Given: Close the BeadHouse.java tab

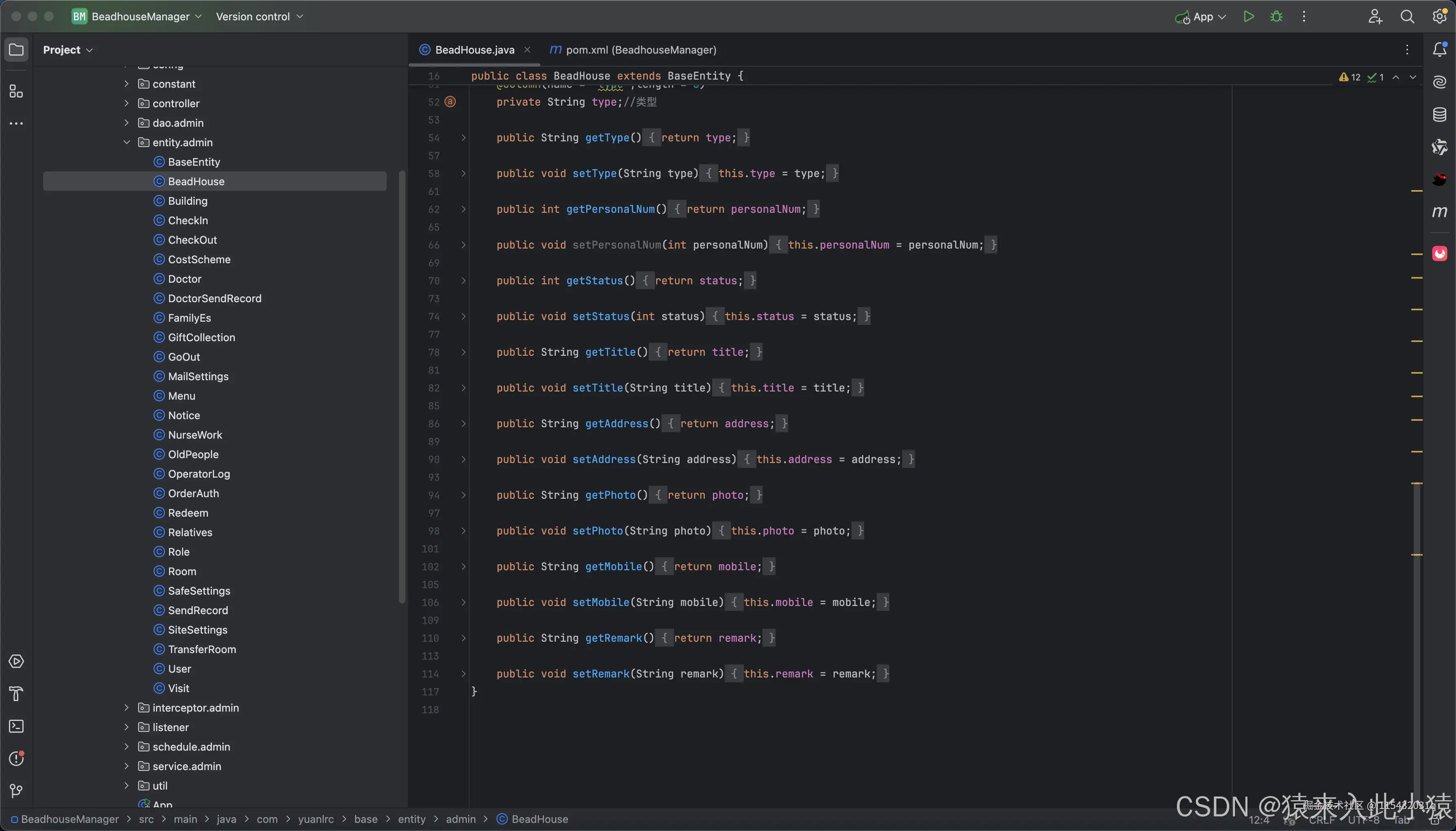Looking at the screenshot, I should [x=527, y=50].
